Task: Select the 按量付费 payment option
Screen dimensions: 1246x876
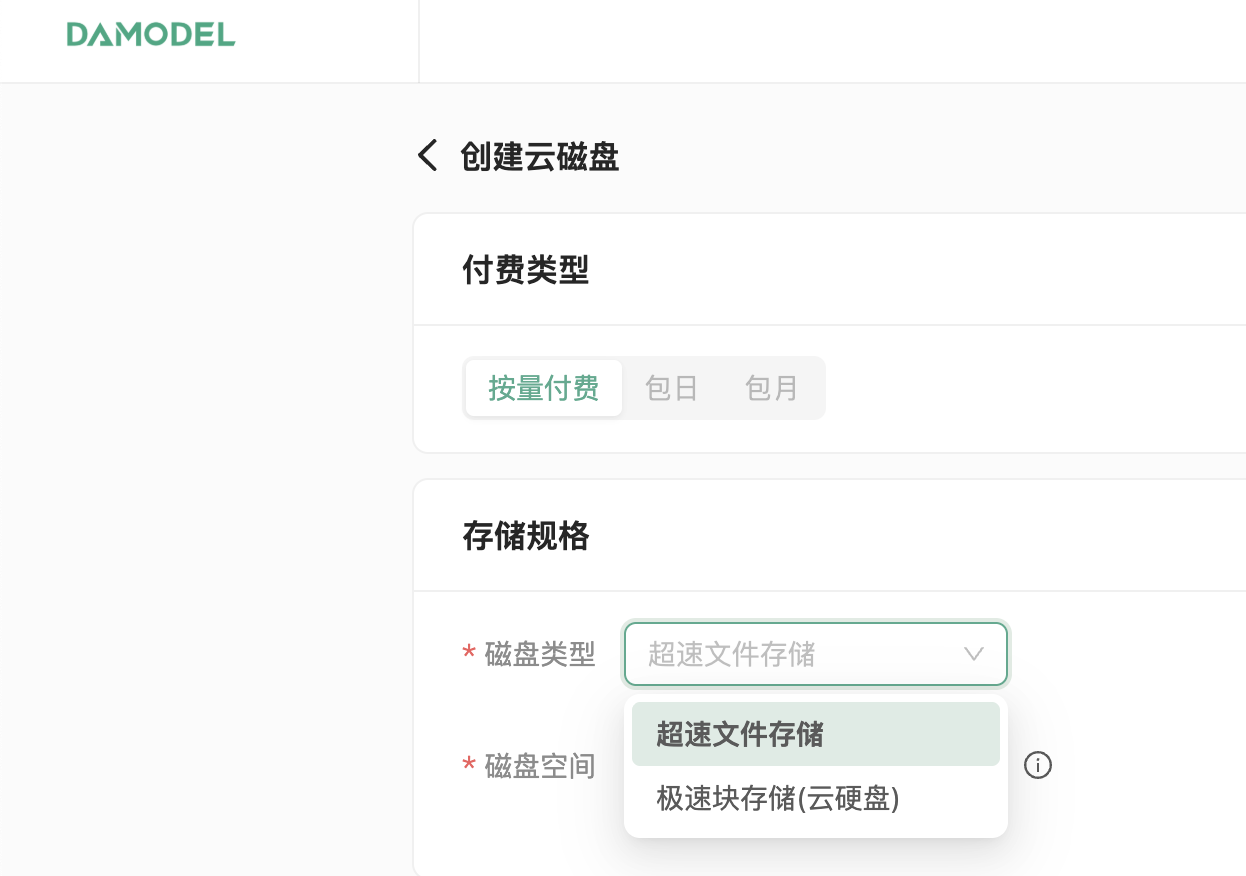Action: coord(543,388)
